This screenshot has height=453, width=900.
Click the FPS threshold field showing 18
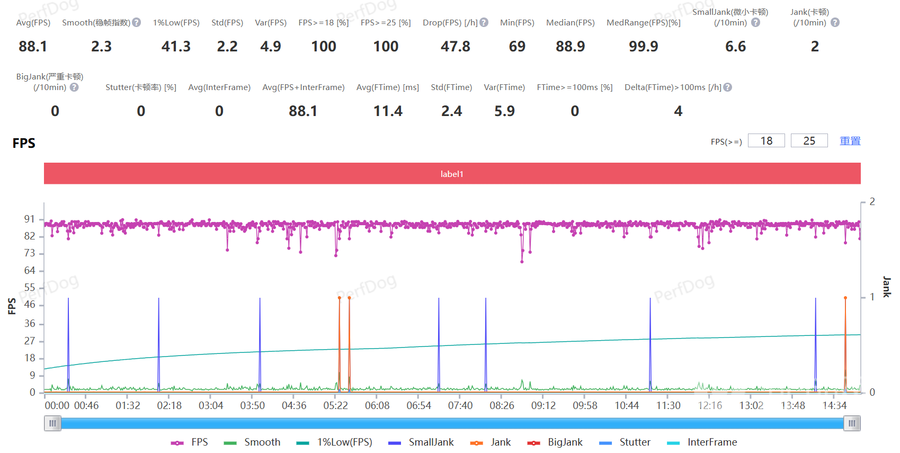point(767,141)
